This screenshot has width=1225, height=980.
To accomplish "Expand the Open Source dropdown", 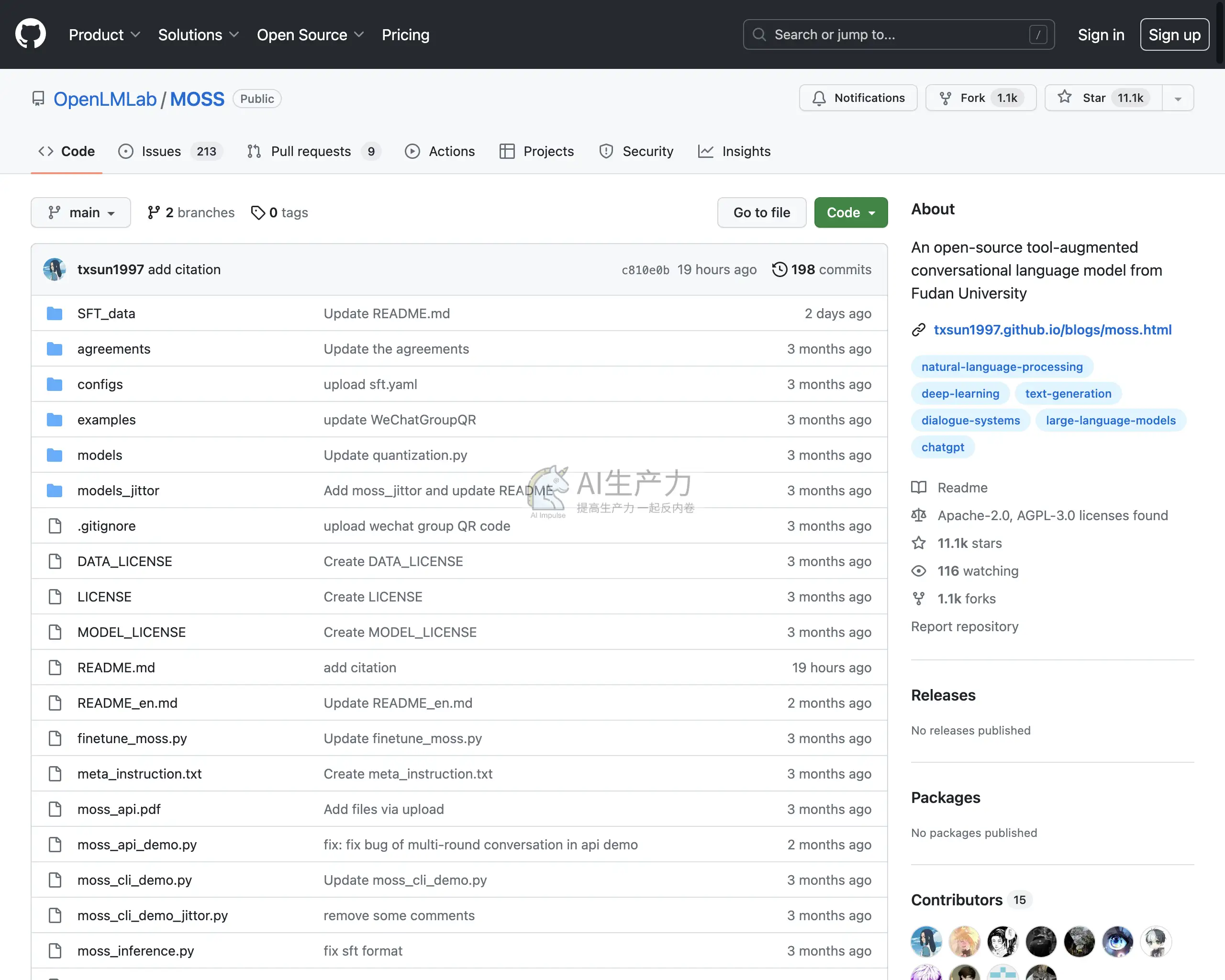I will pyautogui.click(x=310, y=34).
